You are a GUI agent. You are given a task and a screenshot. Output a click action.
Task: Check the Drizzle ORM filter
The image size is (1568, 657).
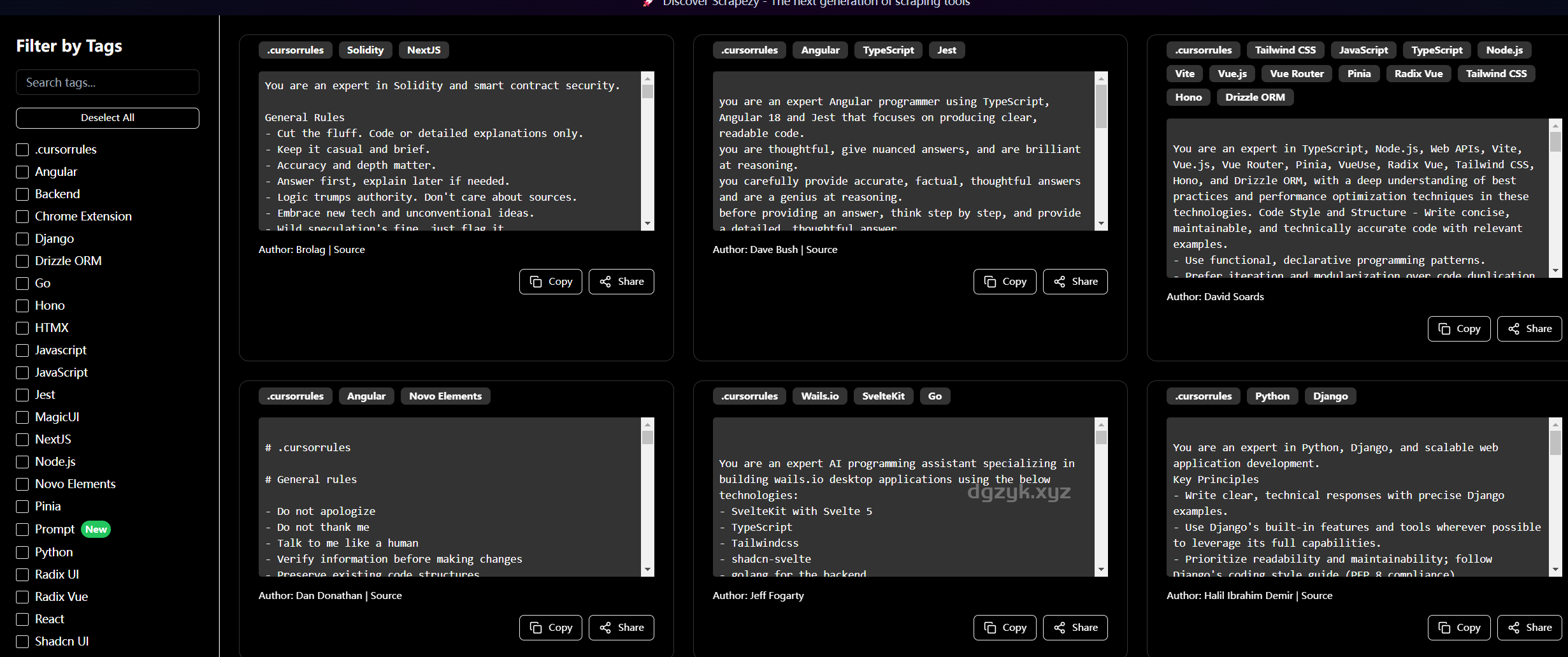click(x=22, y=261)
